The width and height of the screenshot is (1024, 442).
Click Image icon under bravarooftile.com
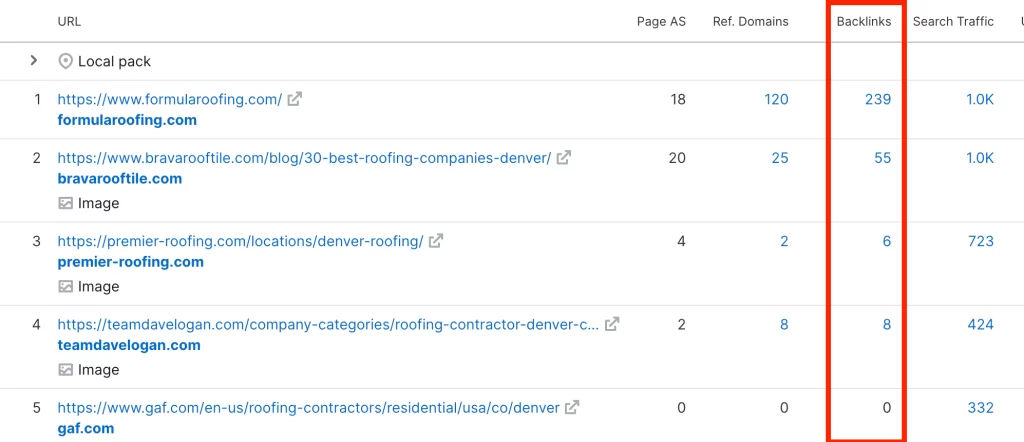click(x=65, y=204)
